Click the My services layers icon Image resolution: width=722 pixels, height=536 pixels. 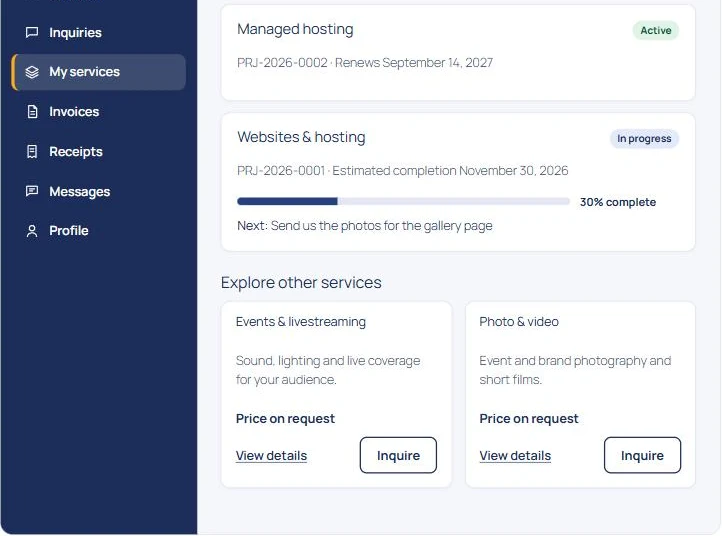tap(32, 72)
